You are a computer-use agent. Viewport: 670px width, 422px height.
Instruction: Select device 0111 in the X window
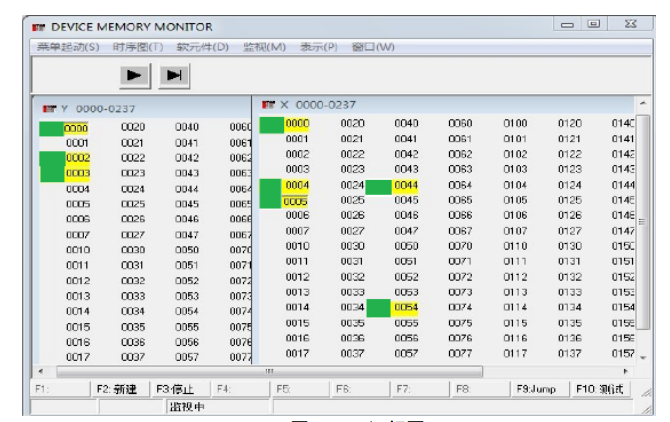515,261
